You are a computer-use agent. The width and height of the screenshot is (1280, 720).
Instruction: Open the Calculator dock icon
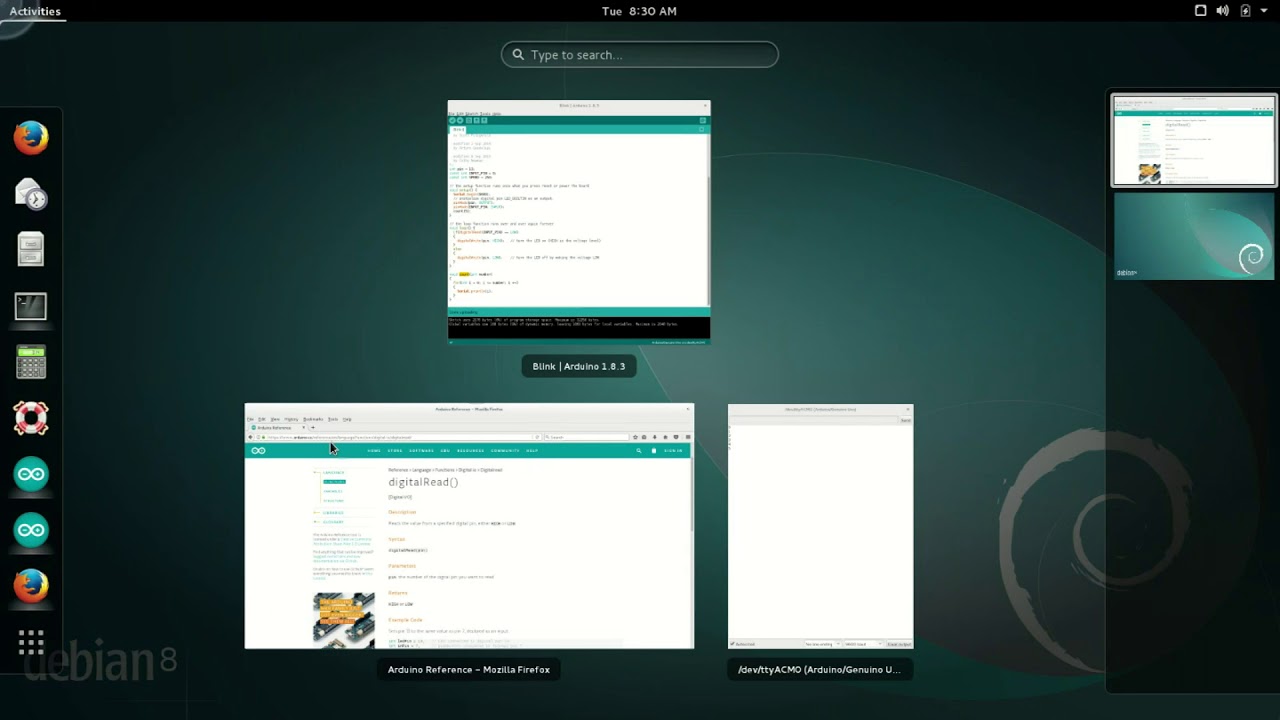click(x=31, y=362)
